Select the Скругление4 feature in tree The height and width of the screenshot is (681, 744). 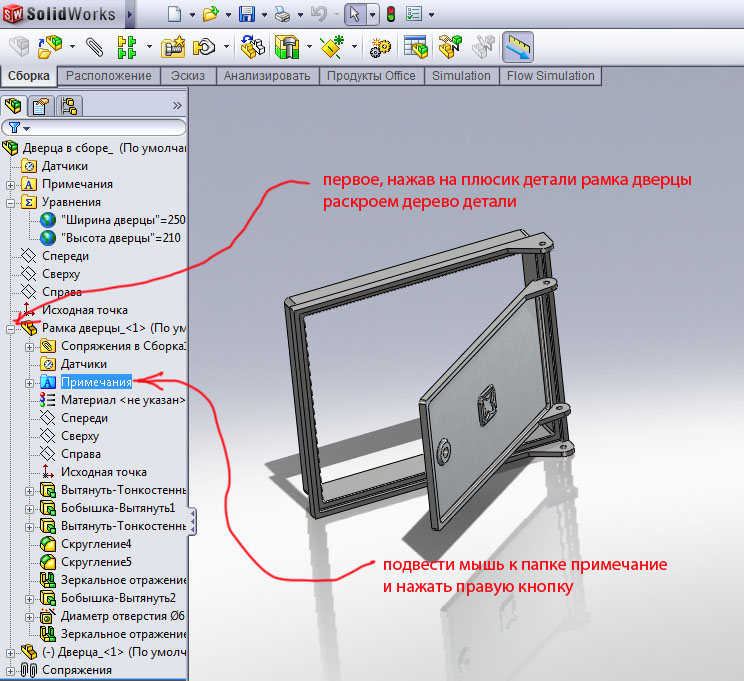click(x=96, y=544)
